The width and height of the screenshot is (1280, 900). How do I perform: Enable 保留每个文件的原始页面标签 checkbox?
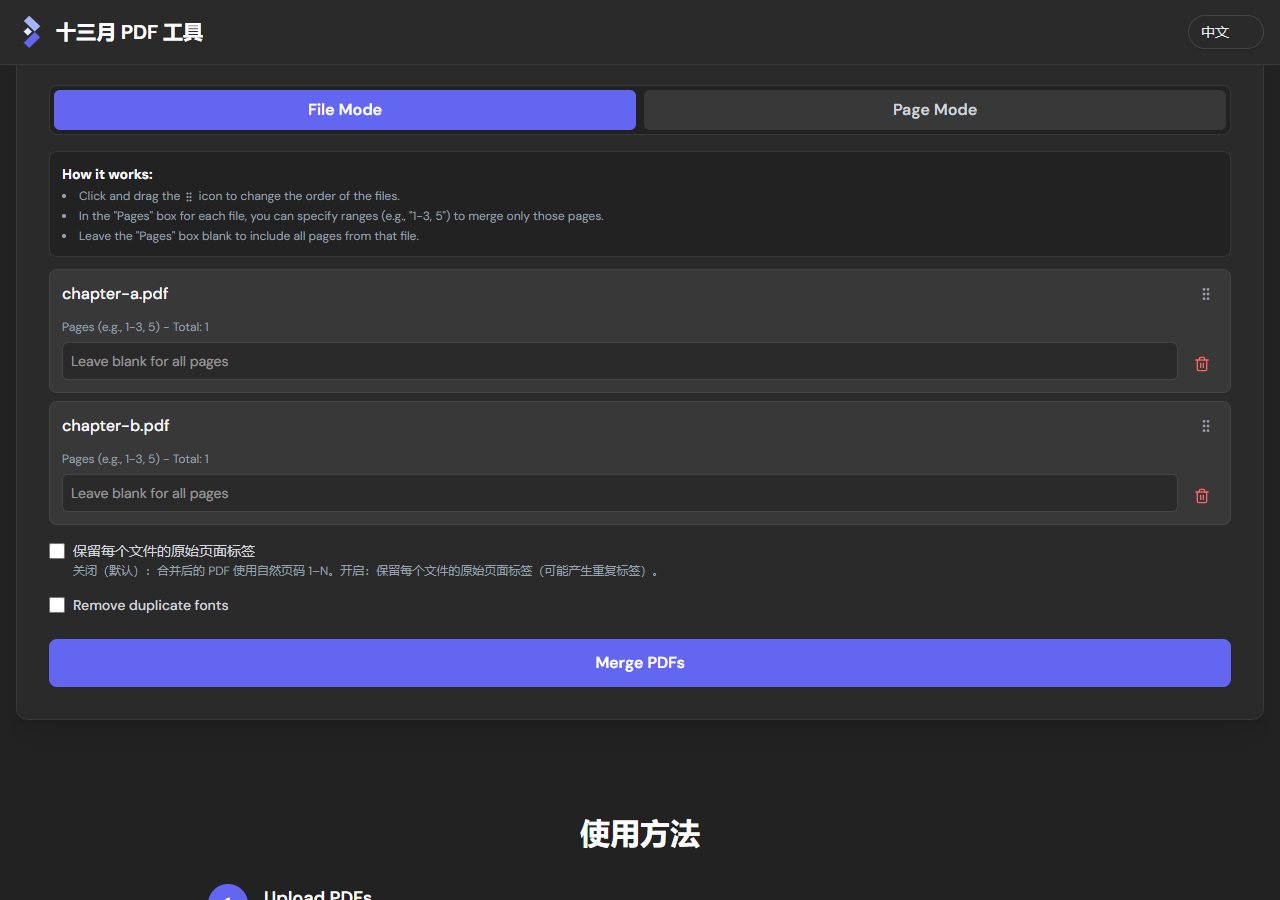(x=57, y=551)
